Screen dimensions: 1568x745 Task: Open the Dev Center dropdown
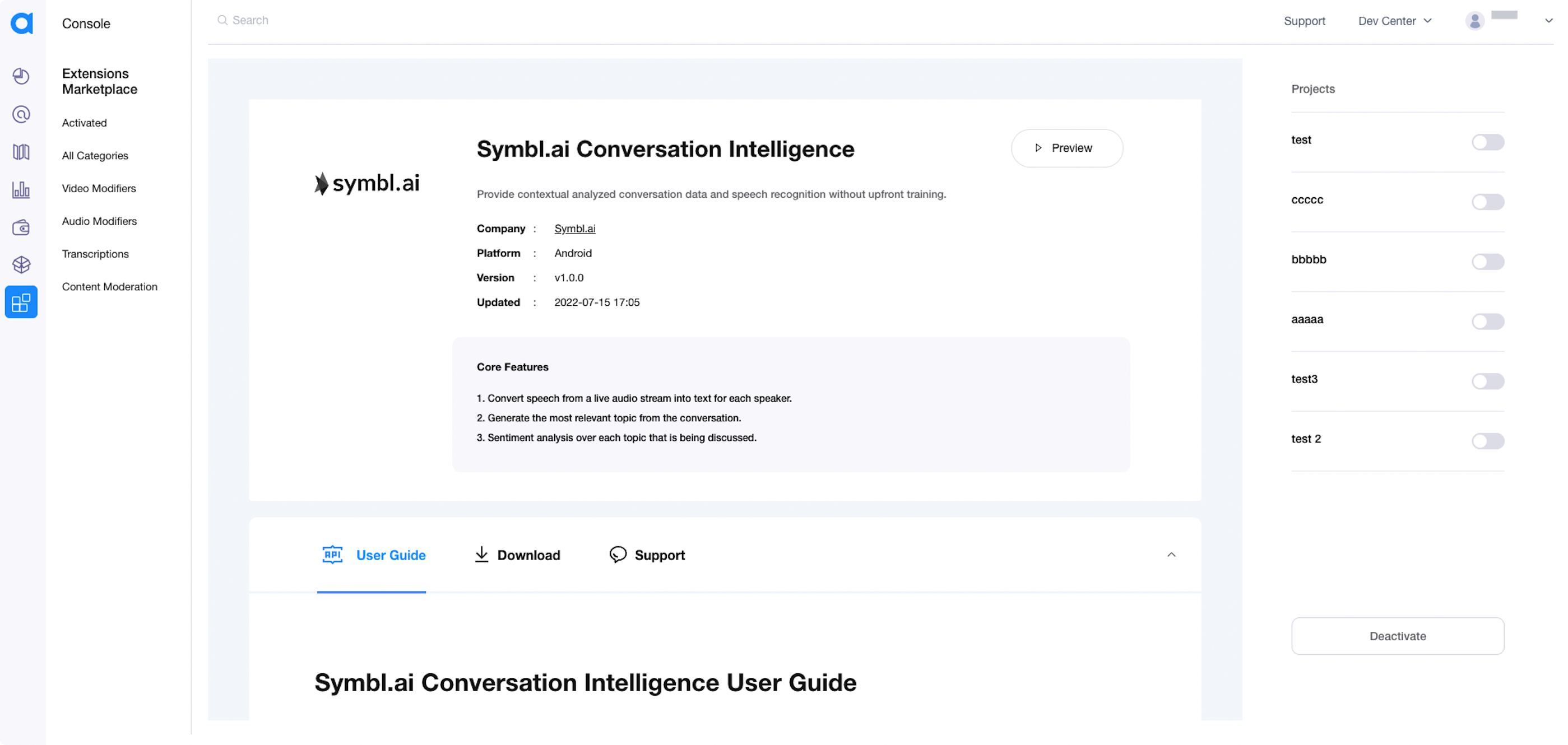tap(1394, 21)
